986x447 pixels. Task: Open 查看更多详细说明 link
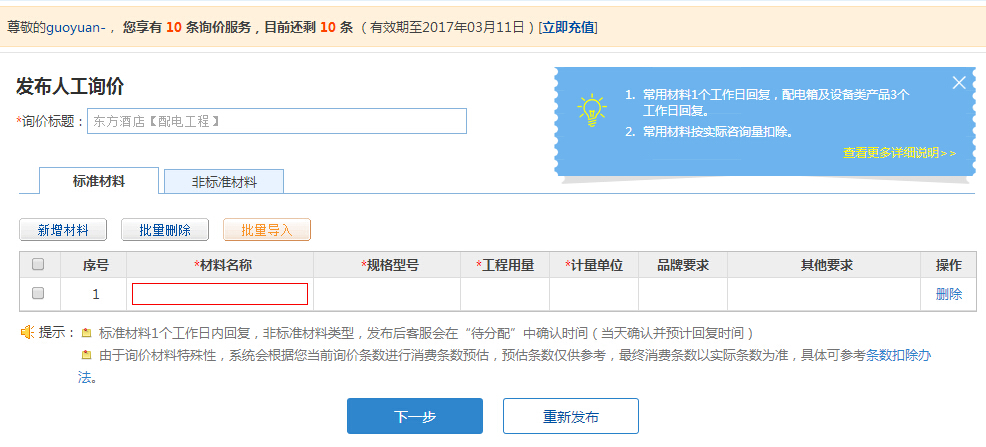pos(899,153)
